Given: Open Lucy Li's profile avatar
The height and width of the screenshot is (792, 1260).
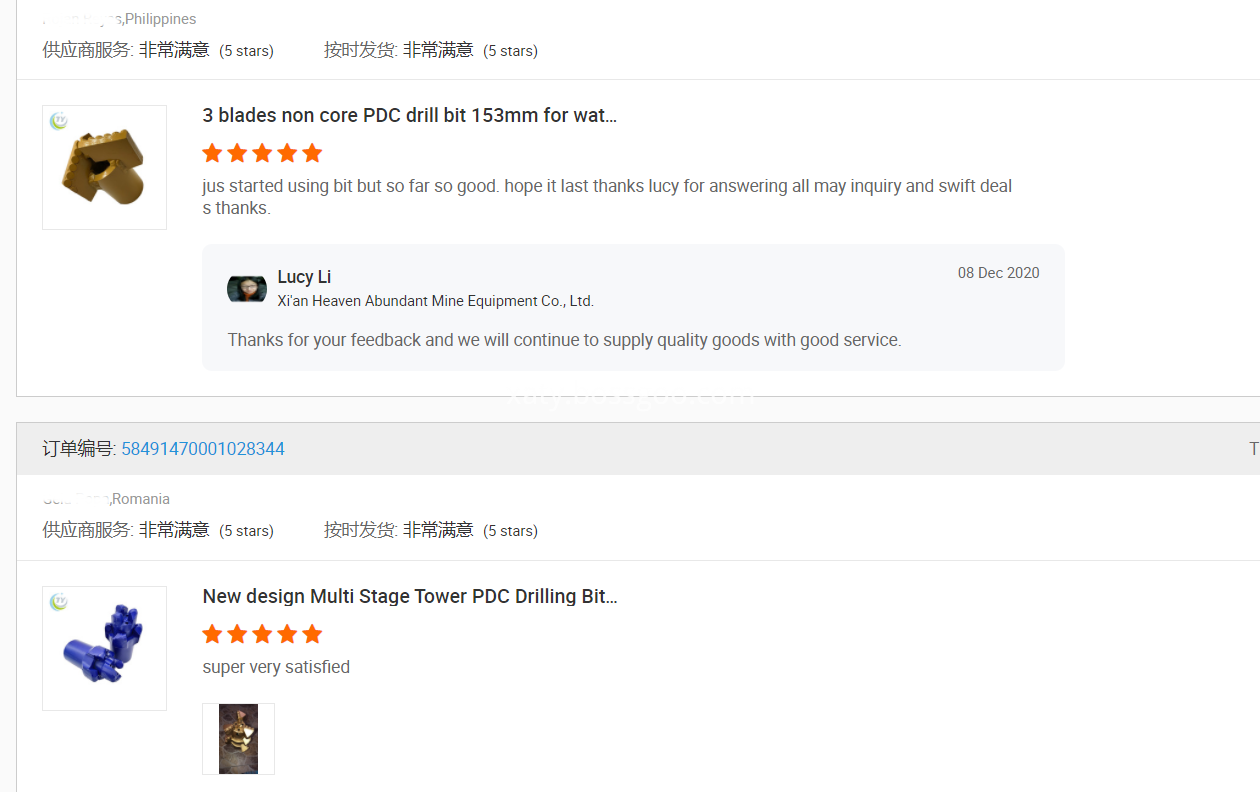Looking at the screenshot, I should click(247, 288).
